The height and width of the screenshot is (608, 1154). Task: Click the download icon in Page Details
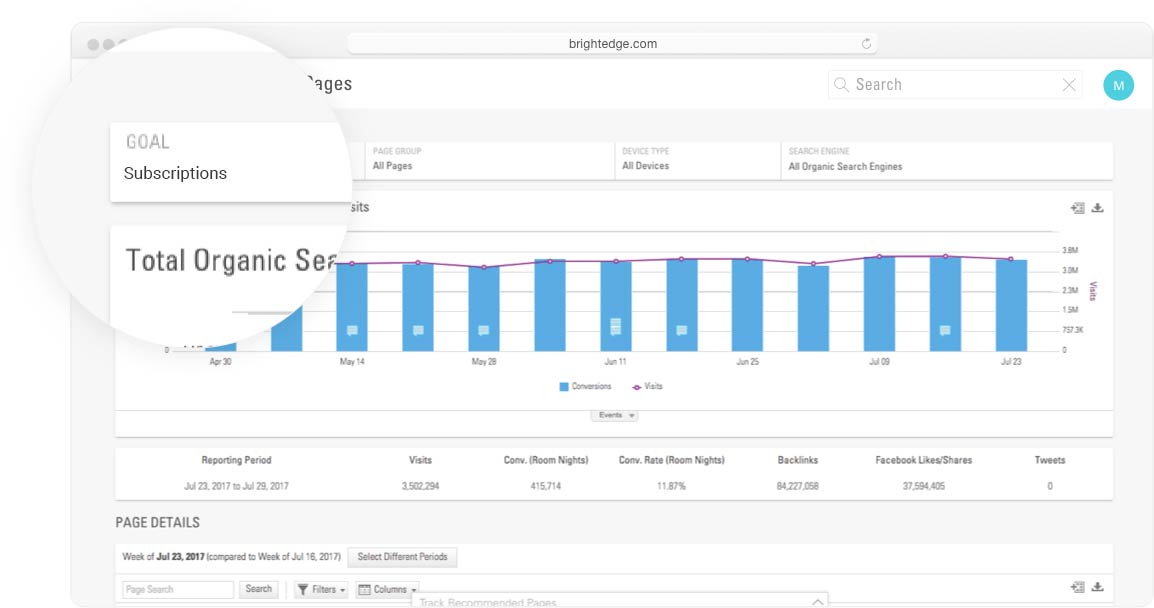pos(1097,587)
